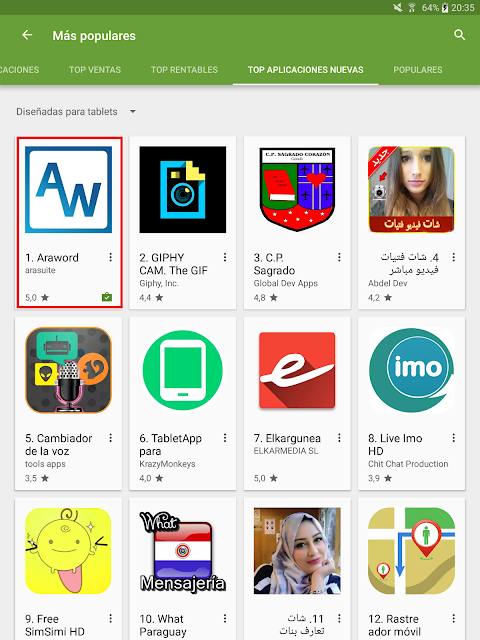Screen dimensions: 480x640
Task: Open the red Elkargunea app icon
Action: [297, 370]
